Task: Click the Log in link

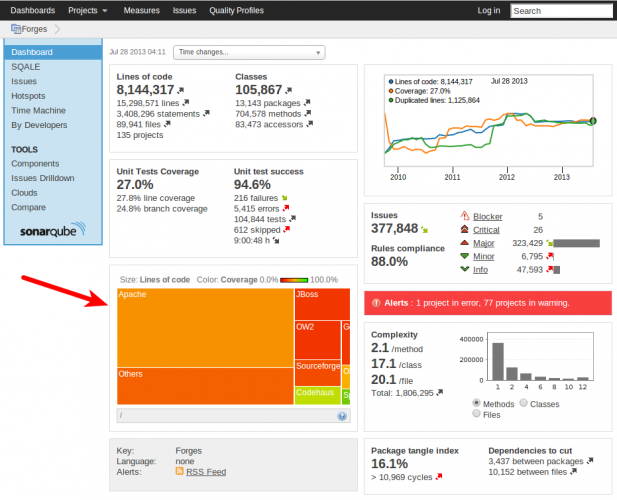Action: 489,10
